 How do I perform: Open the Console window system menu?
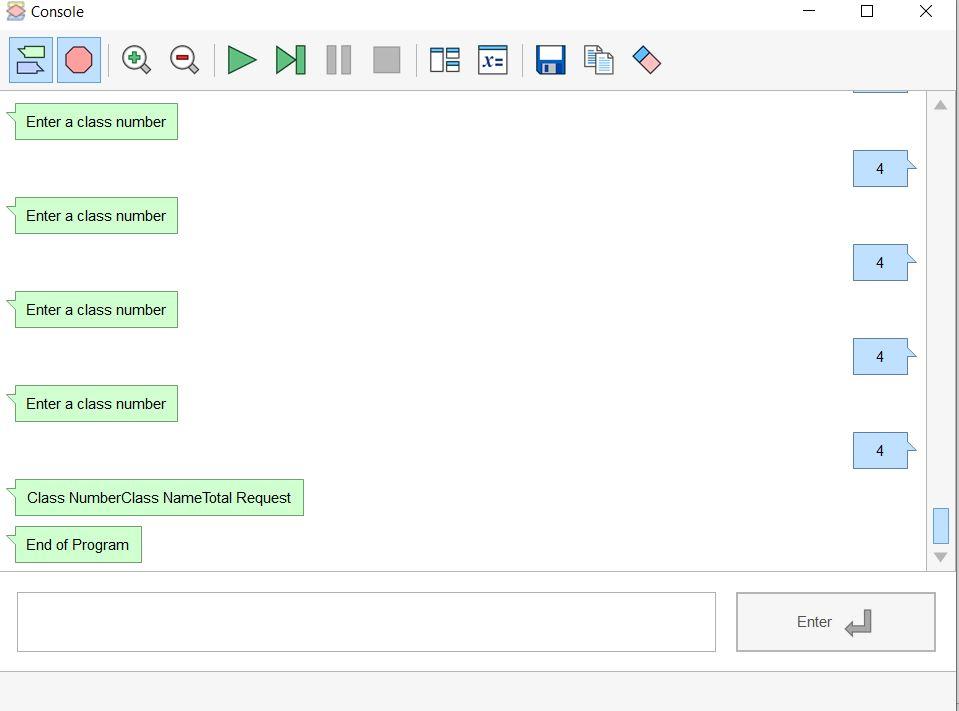click(14, 11)
